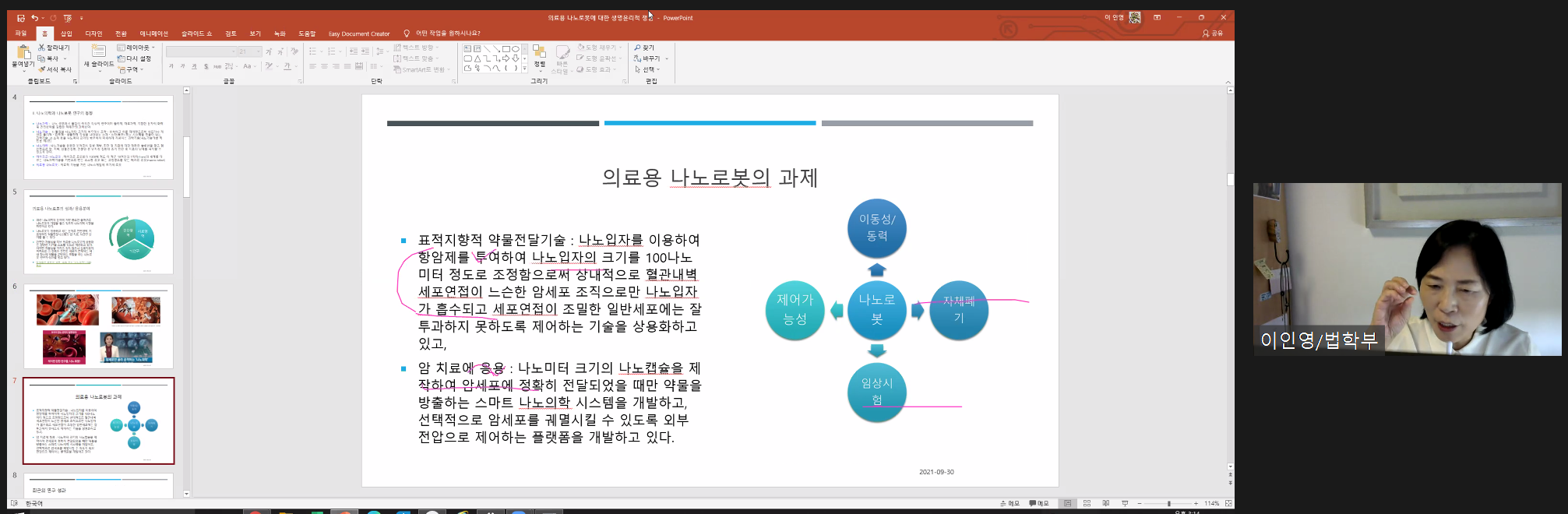Switch to Slide Sorter view icon
The image size is (1568, 514).
tap(1087, 503)
